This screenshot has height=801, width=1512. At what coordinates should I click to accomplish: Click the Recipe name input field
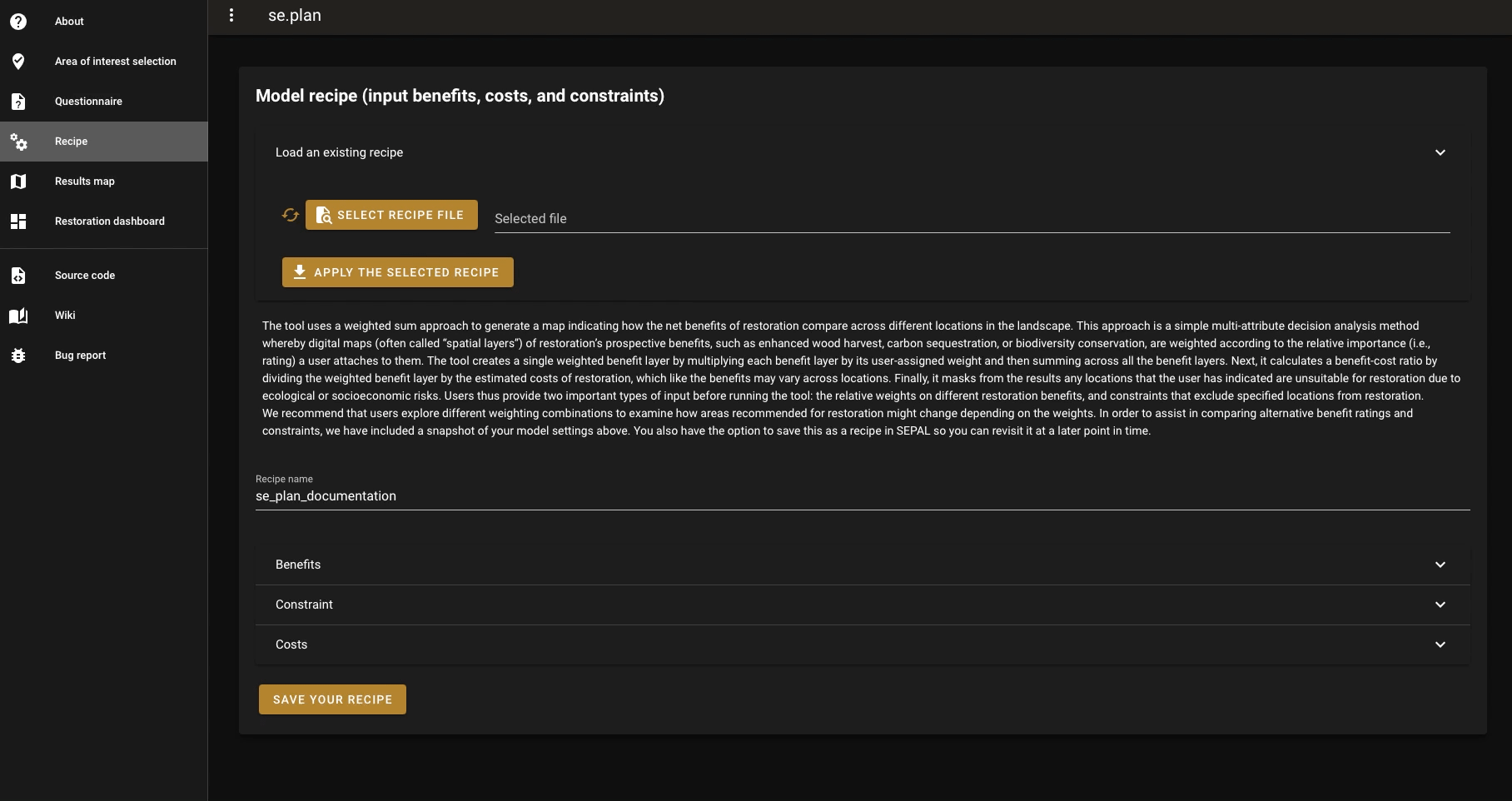coord(863,496)
